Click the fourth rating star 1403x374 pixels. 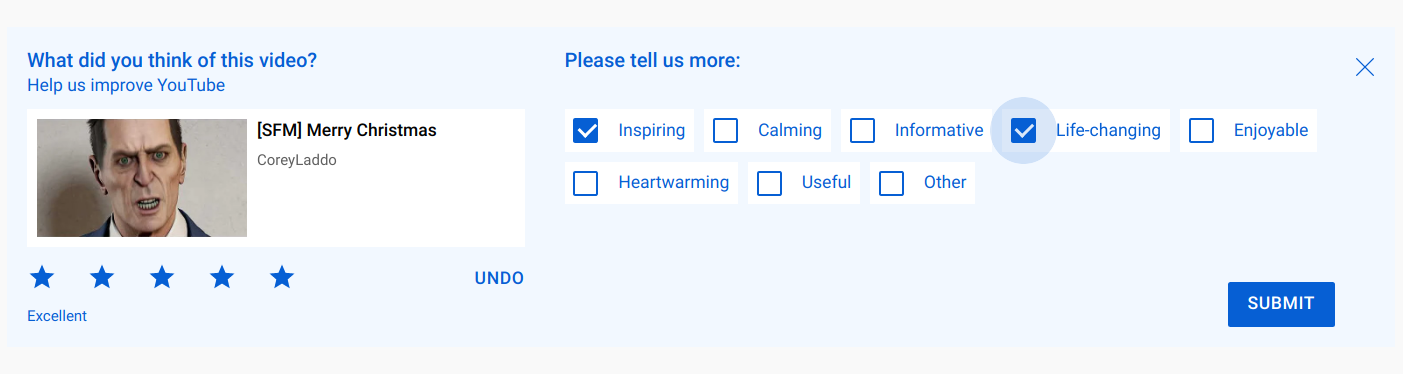click(x=222, y=277)
